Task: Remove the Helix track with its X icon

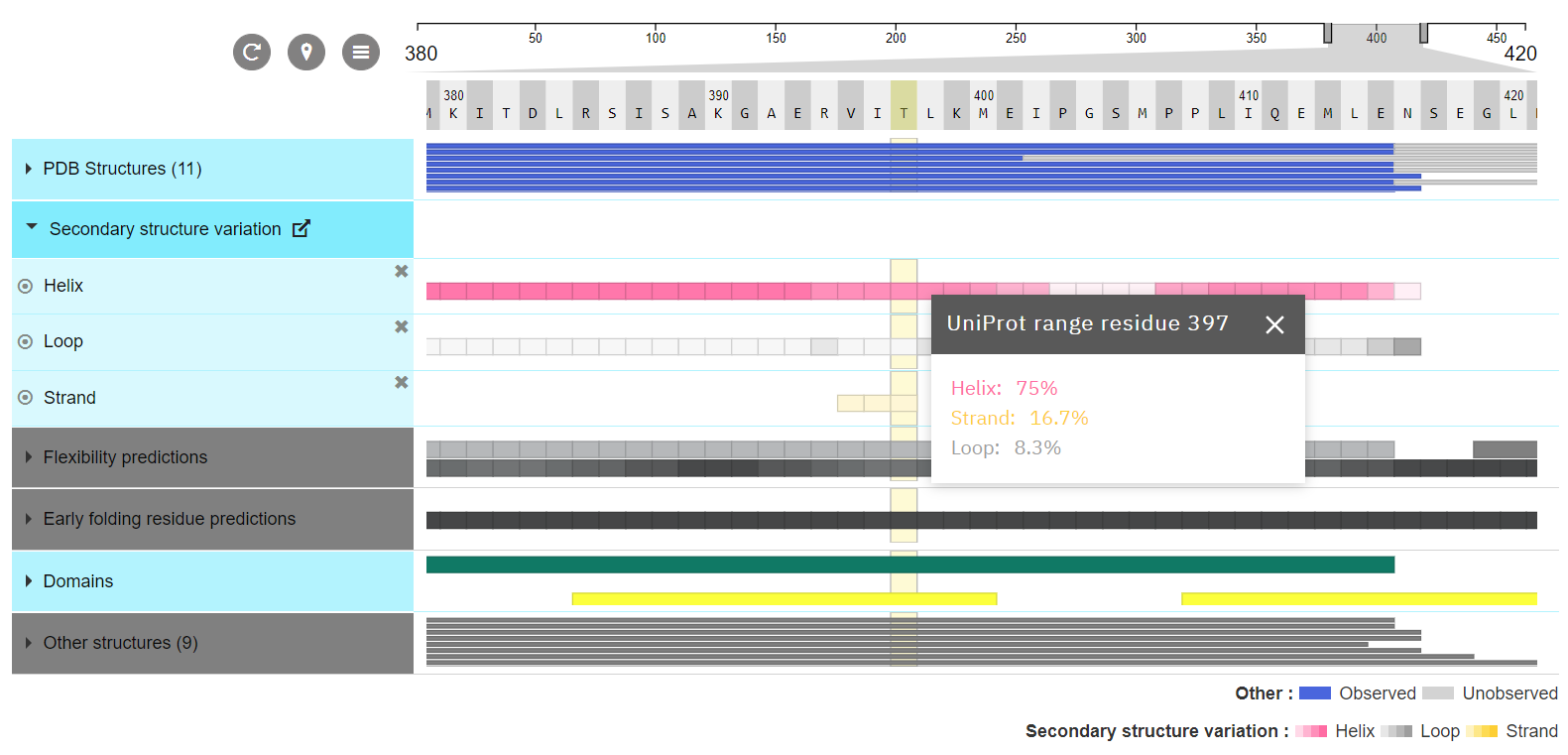Action: (x=402, y=271)
